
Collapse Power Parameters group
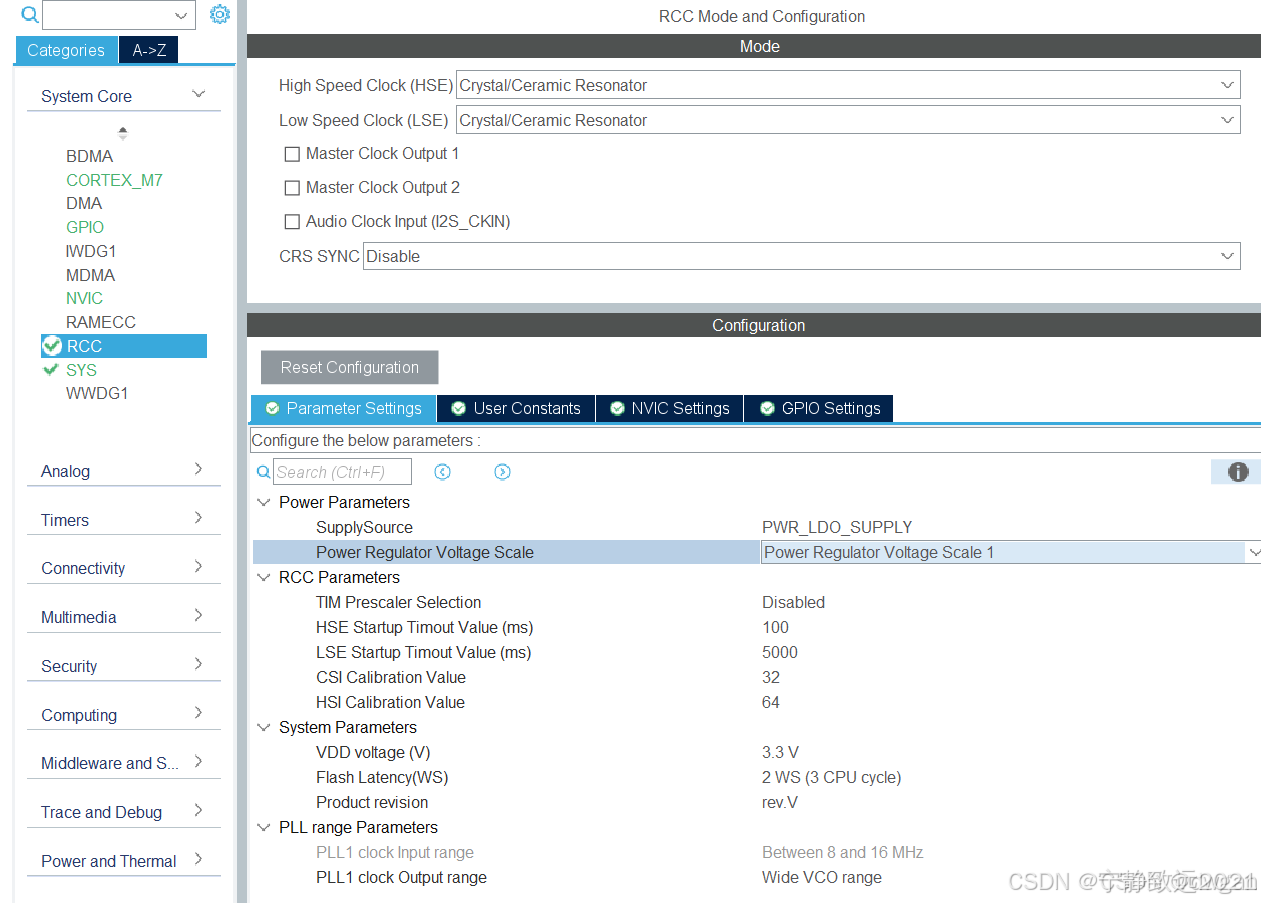pos(263,502)
